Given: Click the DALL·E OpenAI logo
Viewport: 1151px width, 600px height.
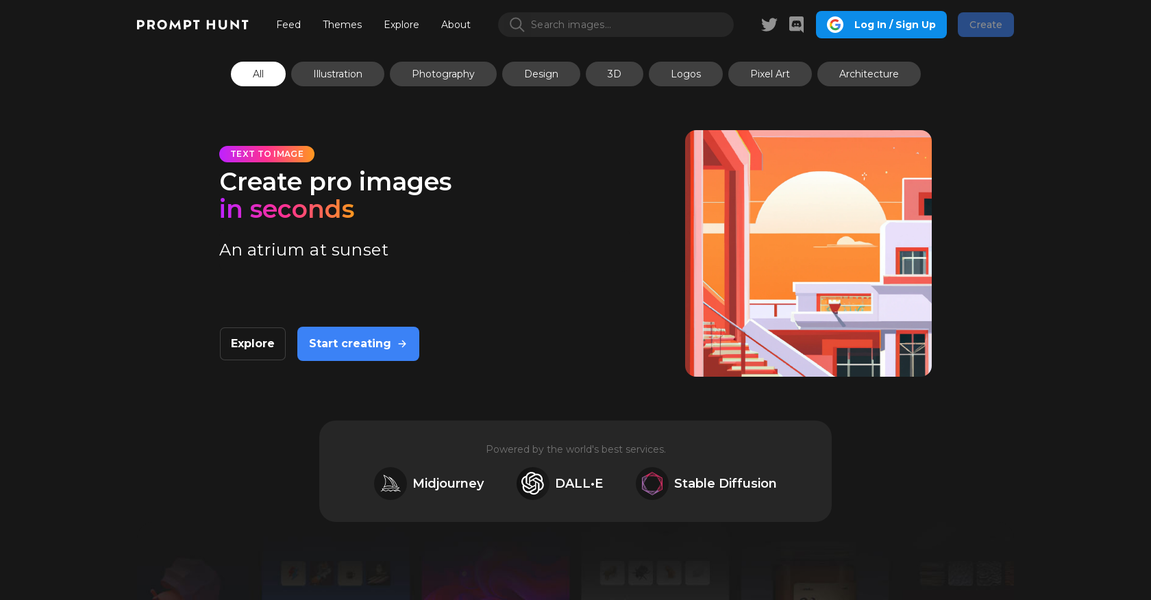Looking at the screenshot, I should click(532, 483).
